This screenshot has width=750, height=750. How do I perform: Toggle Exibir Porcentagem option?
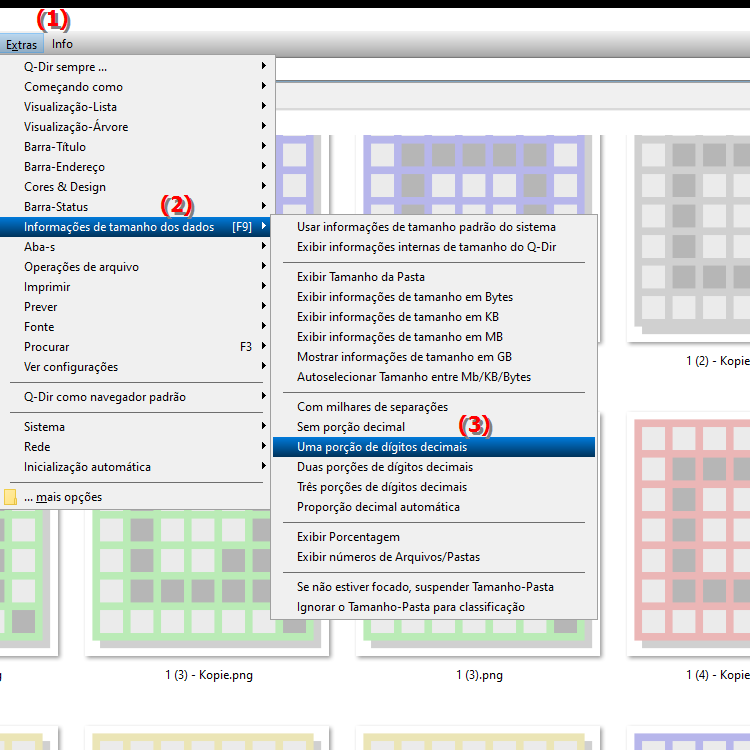tap(434, 537)
